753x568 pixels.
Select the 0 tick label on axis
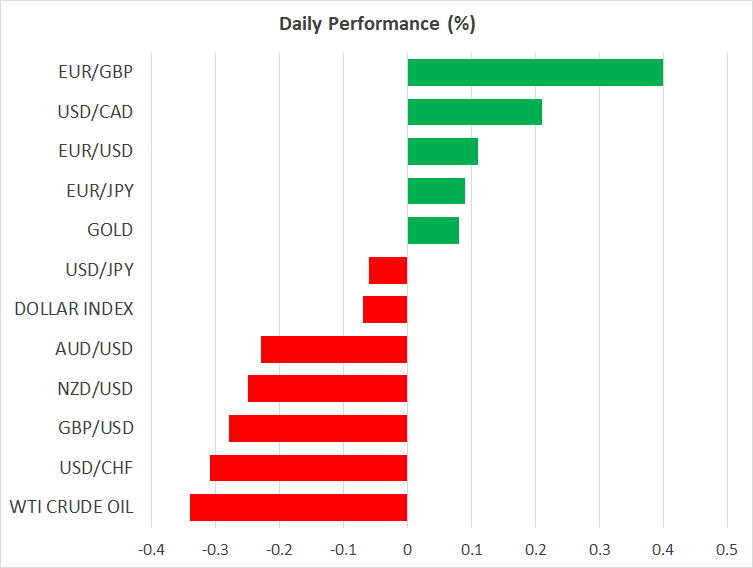click(407, 550)
